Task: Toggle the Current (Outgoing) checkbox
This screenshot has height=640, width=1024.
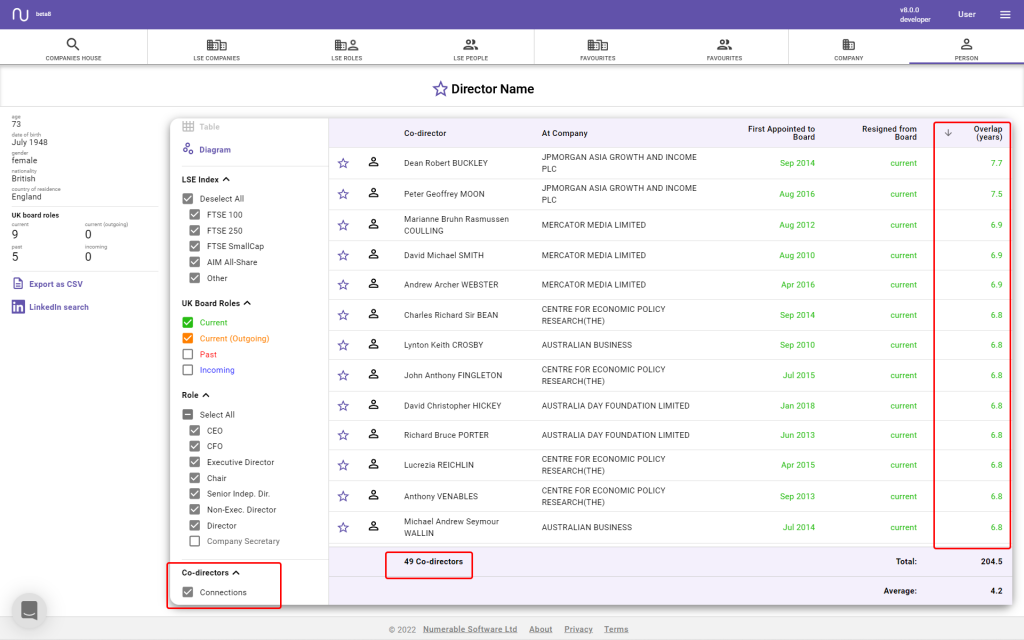Action: [188, 338]
